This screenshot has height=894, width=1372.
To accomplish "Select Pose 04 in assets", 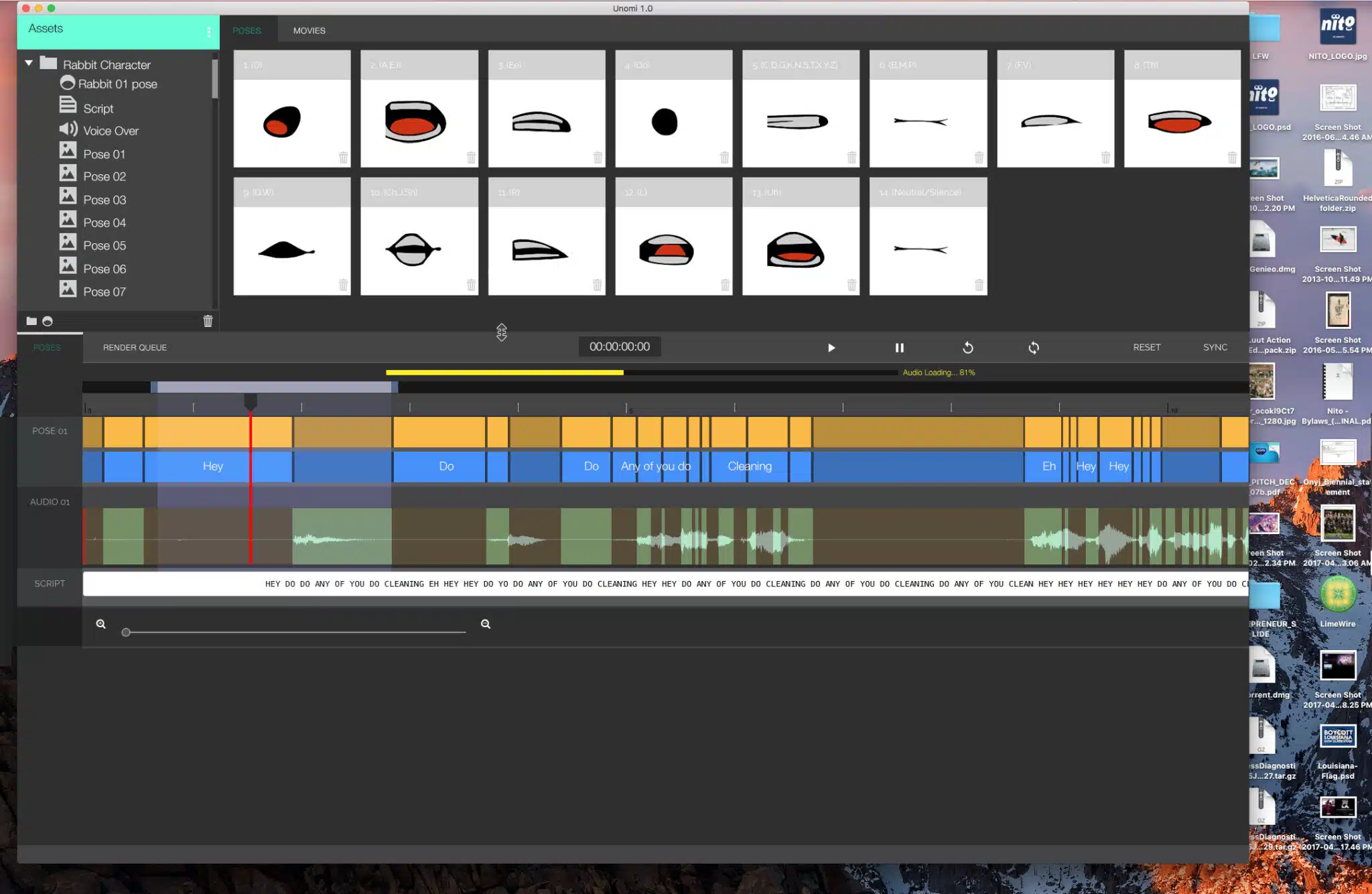I will 92,221.
